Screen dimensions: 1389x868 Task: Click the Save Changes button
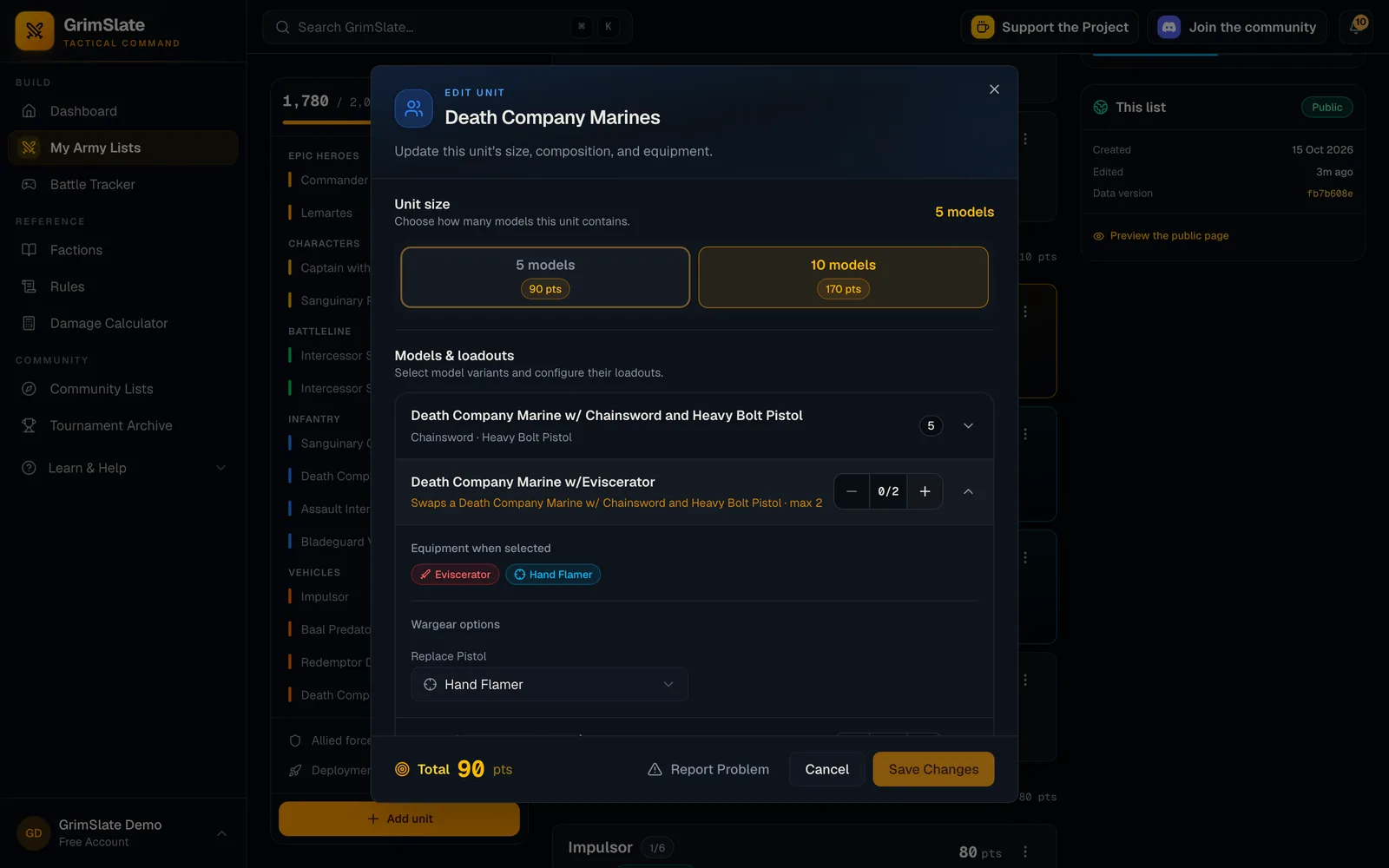click(x=933, y=769)
